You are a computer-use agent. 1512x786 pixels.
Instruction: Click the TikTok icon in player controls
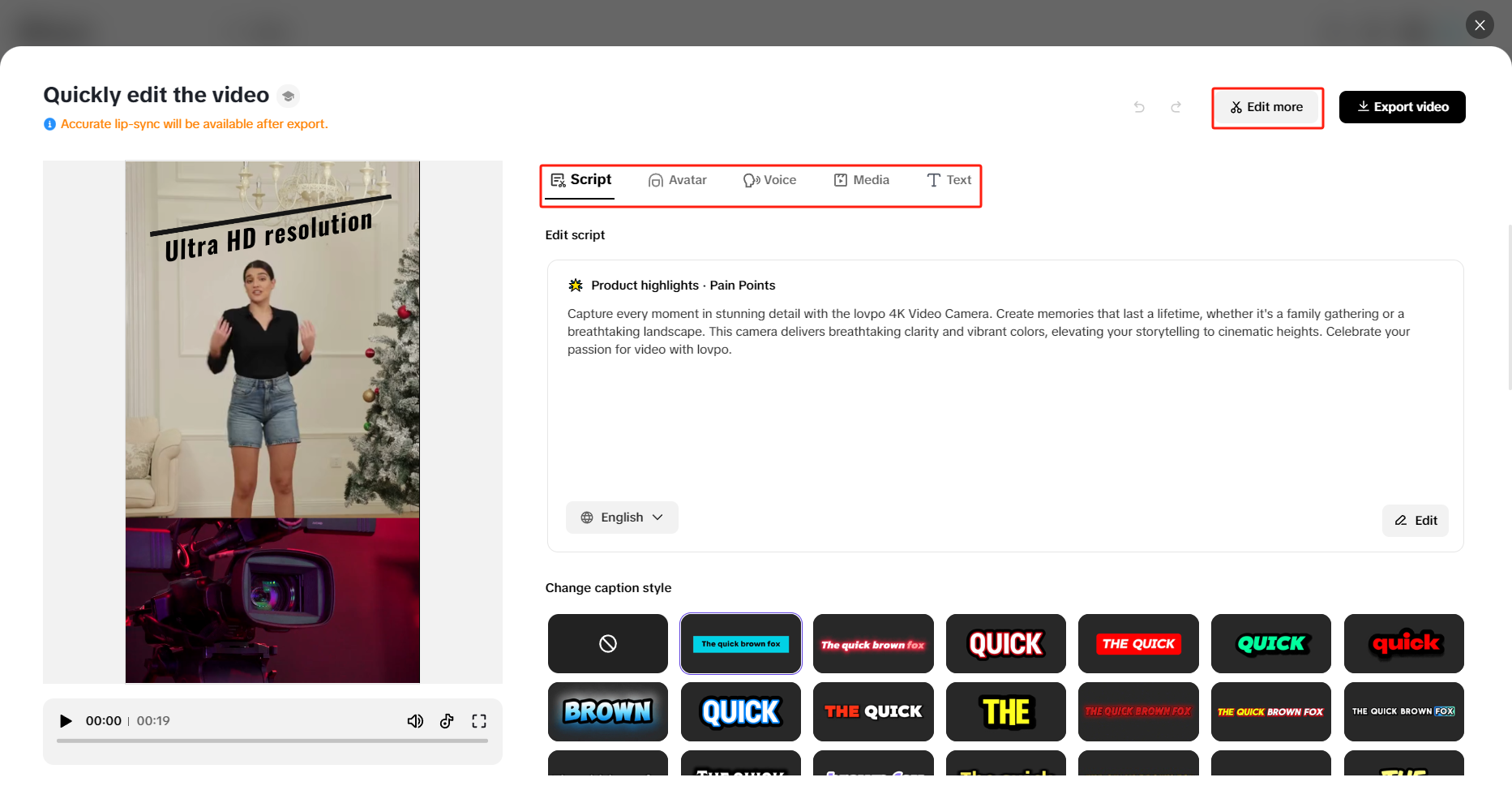447,720
